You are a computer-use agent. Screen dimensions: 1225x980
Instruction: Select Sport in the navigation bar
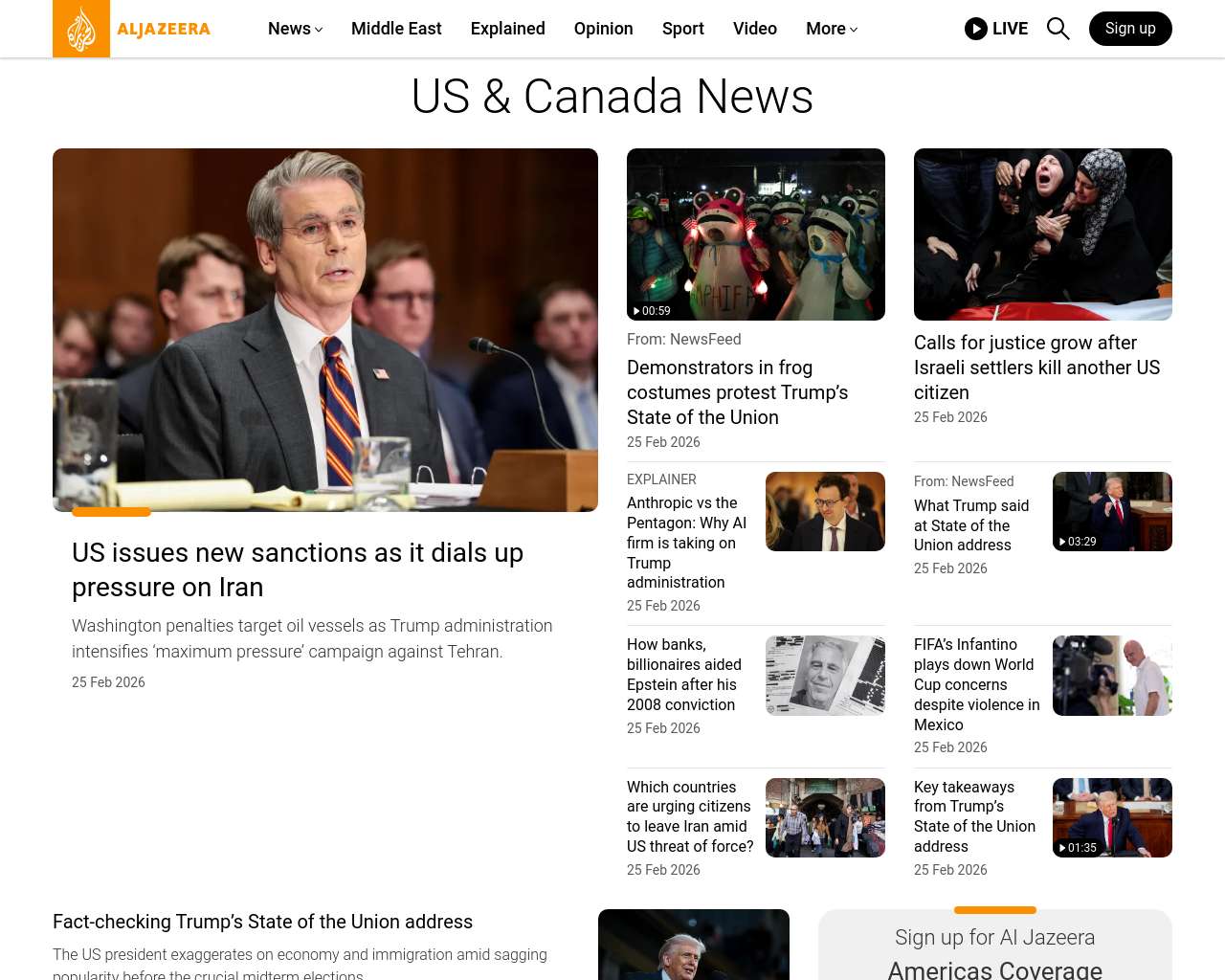[x=682, y=29]
